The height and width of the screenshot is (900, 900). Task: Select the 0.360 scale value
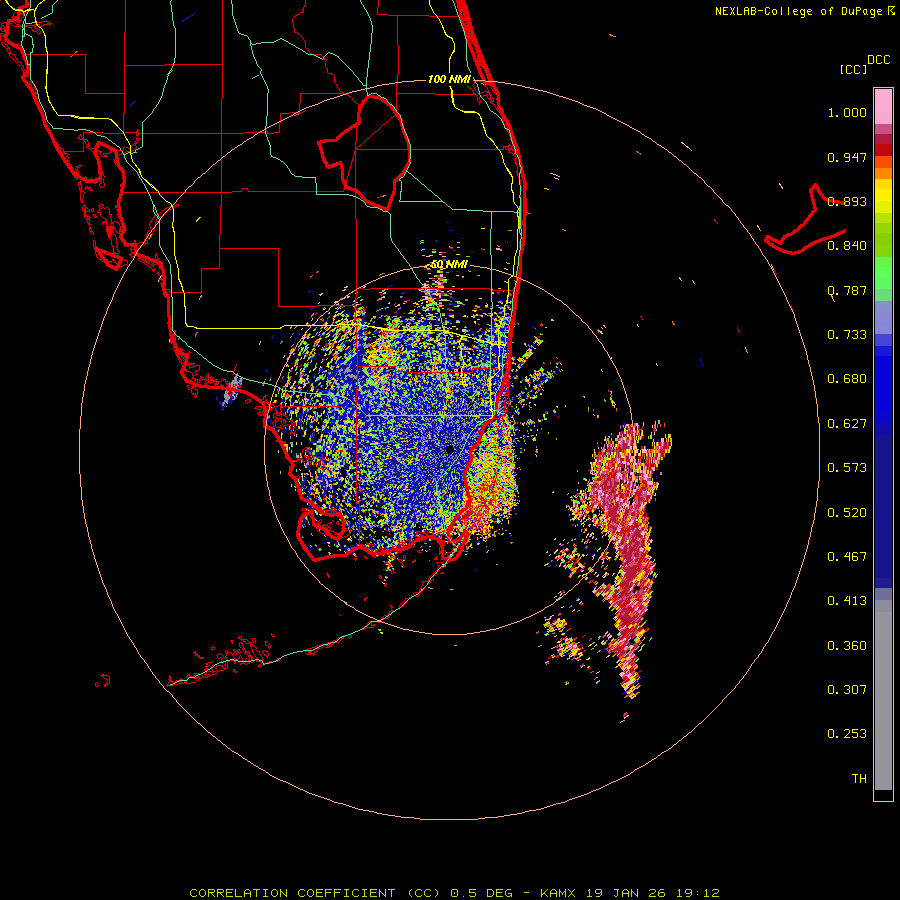[847, 646]
